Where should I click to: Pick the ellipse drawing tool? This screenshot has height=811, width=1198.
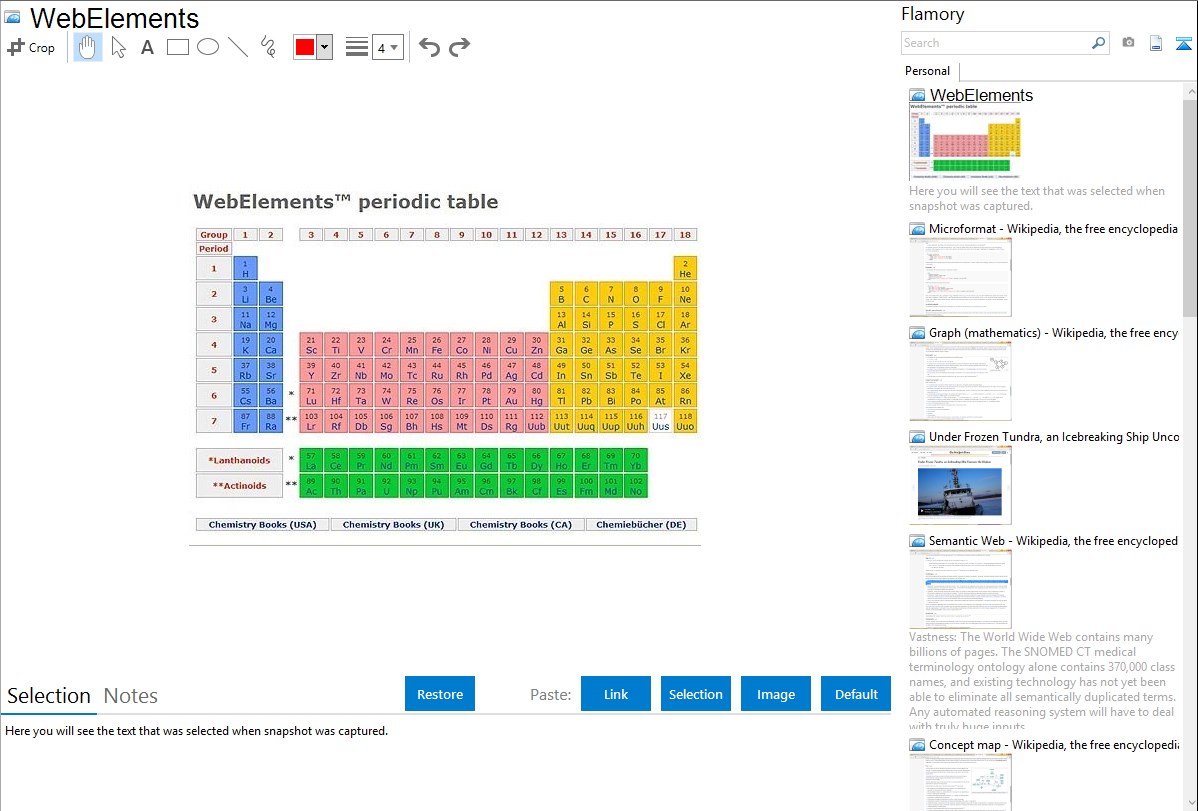(x=208, y=47)
